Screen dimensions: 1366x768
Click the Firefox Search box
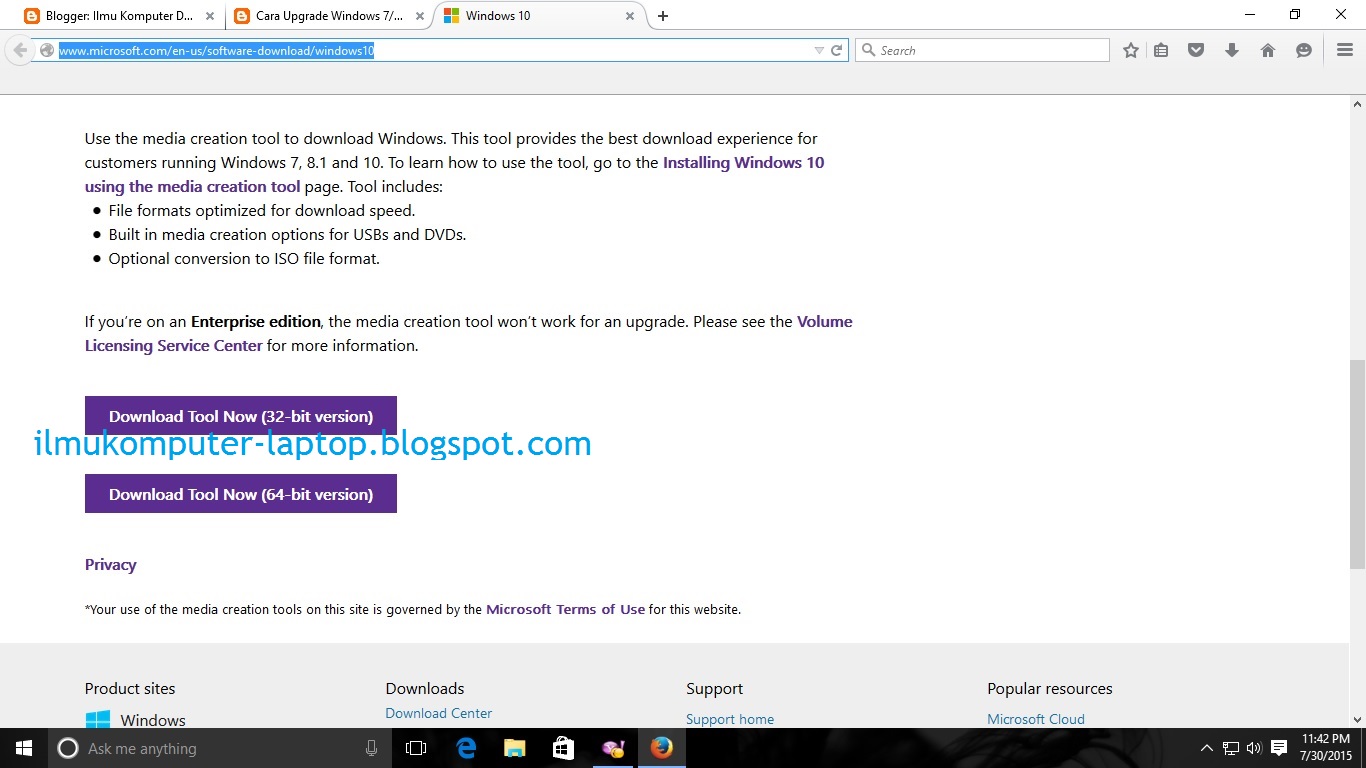[983, 50]
